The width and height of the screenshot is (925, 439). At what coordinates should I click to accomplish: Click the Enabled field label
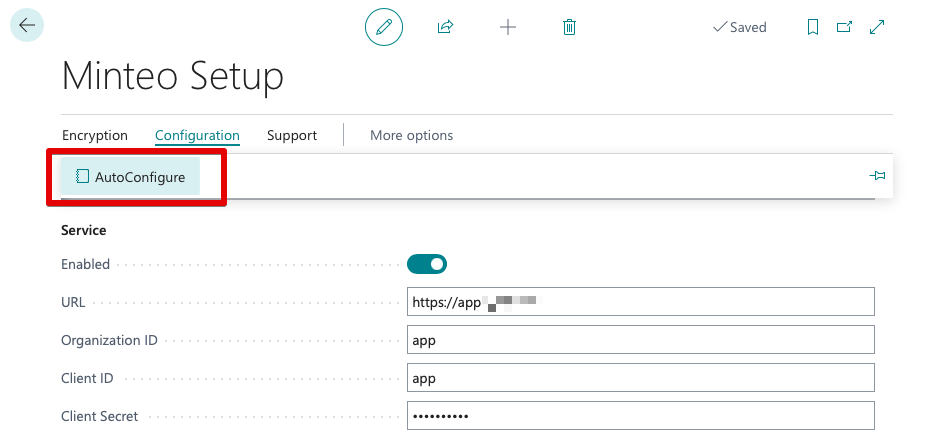86,264
